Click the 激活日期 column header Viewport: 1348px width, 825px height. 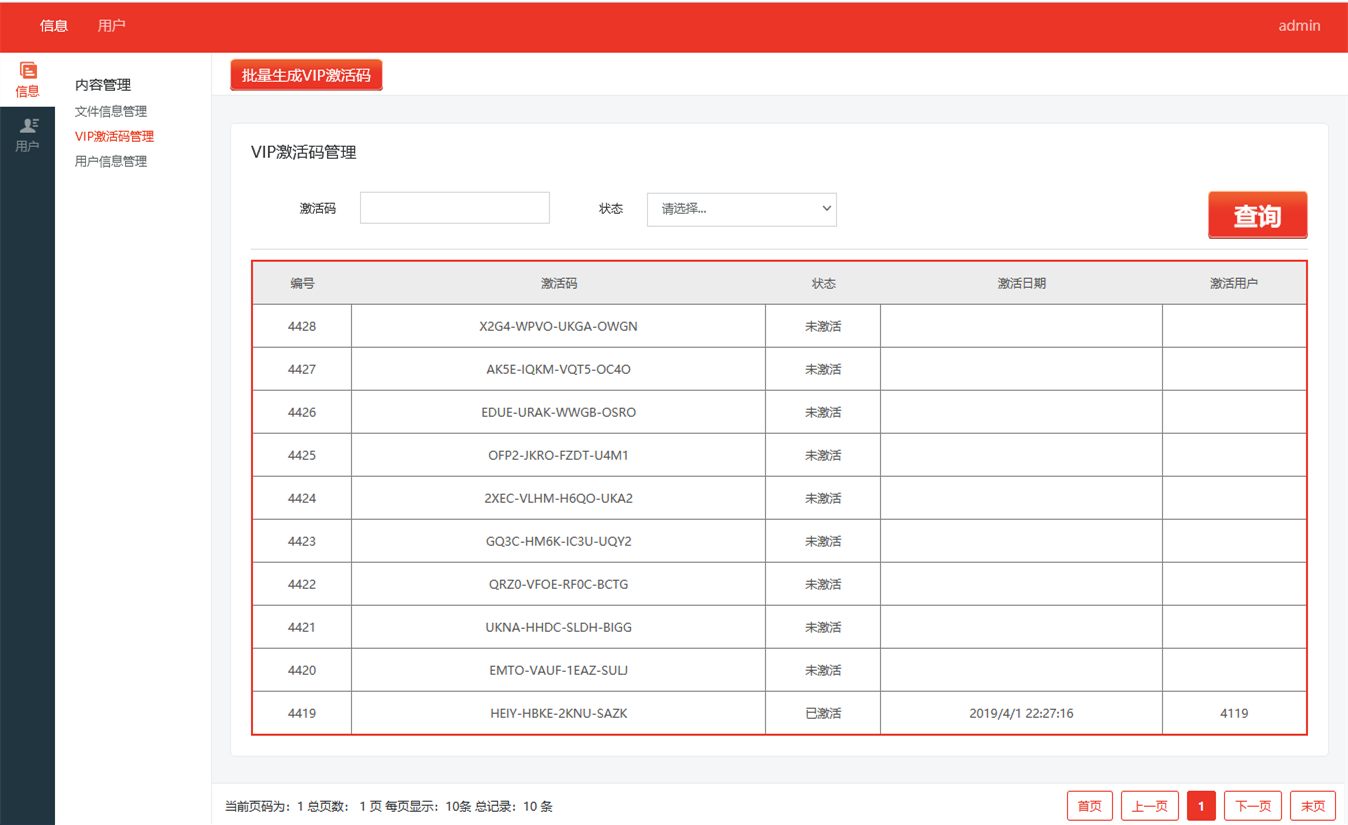pyautogui.click(x=1021, y=283)
